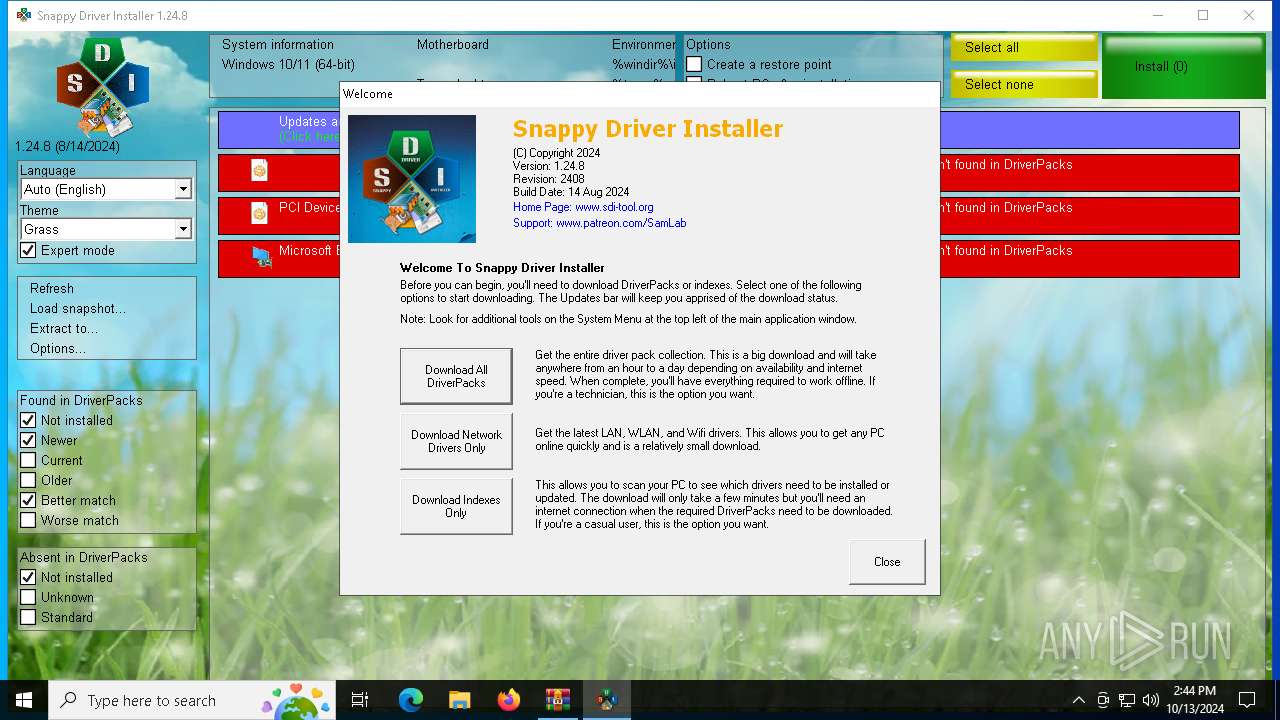Open Options... from the sidebar menu
Image resolution: width=1280 pixels, height=720 pixels.
(x=58, y=348)
